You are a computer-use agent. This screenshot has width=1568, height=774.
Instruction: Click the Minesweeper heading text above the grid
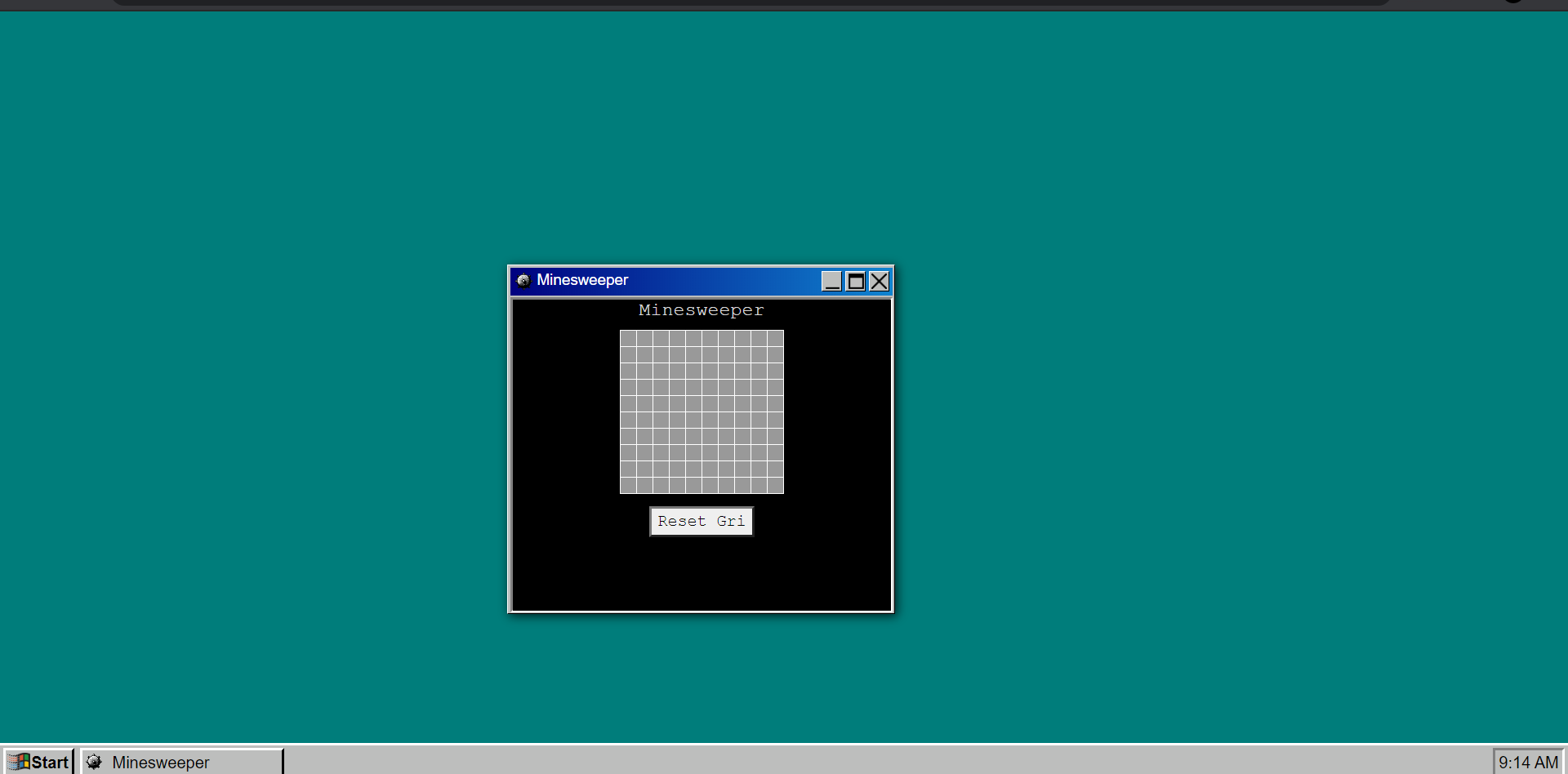click(x=702, y=310)
